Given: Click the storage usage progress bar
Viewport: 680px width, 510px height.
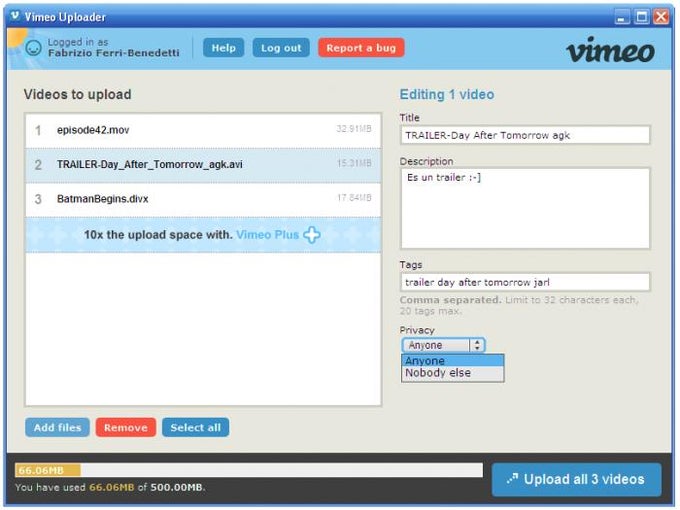Looking at the screenshot, I should click(x=248, y=470).
